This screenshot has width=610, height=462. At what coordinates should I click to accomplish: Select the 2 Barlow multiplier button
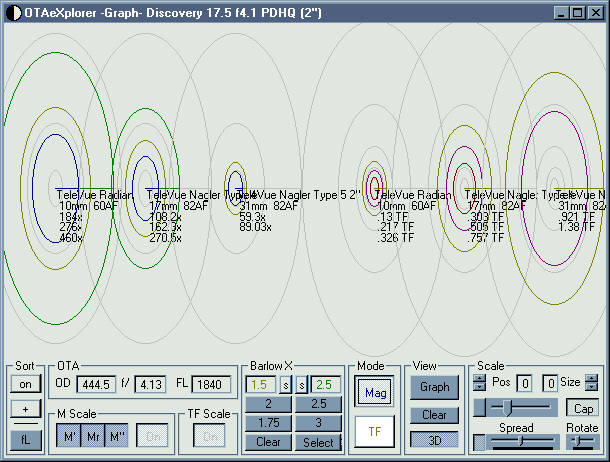268,404
